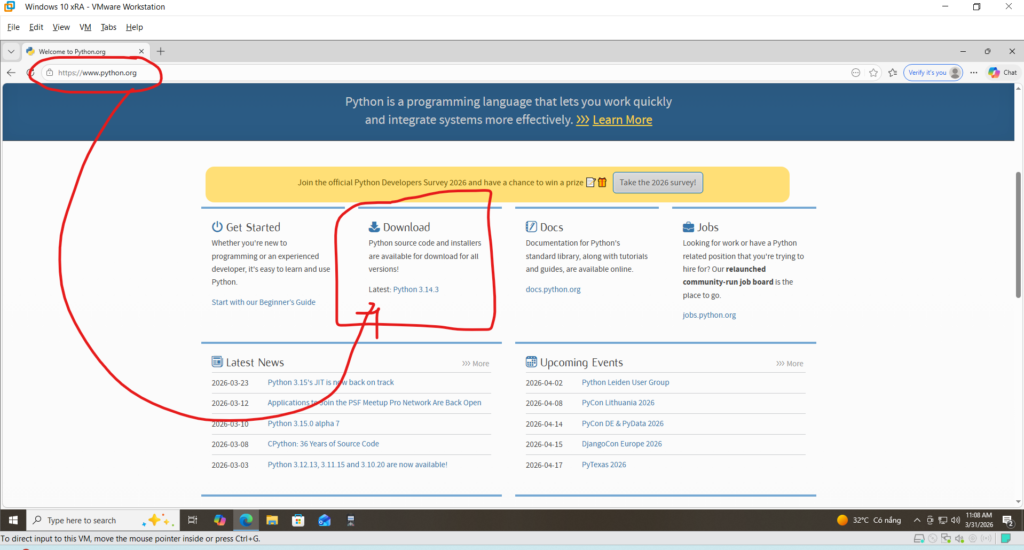Image resolution: width=1024 pixels, height=550 pixels.
Task: Expand More link beside Latest News
Action: pos(476,364)
